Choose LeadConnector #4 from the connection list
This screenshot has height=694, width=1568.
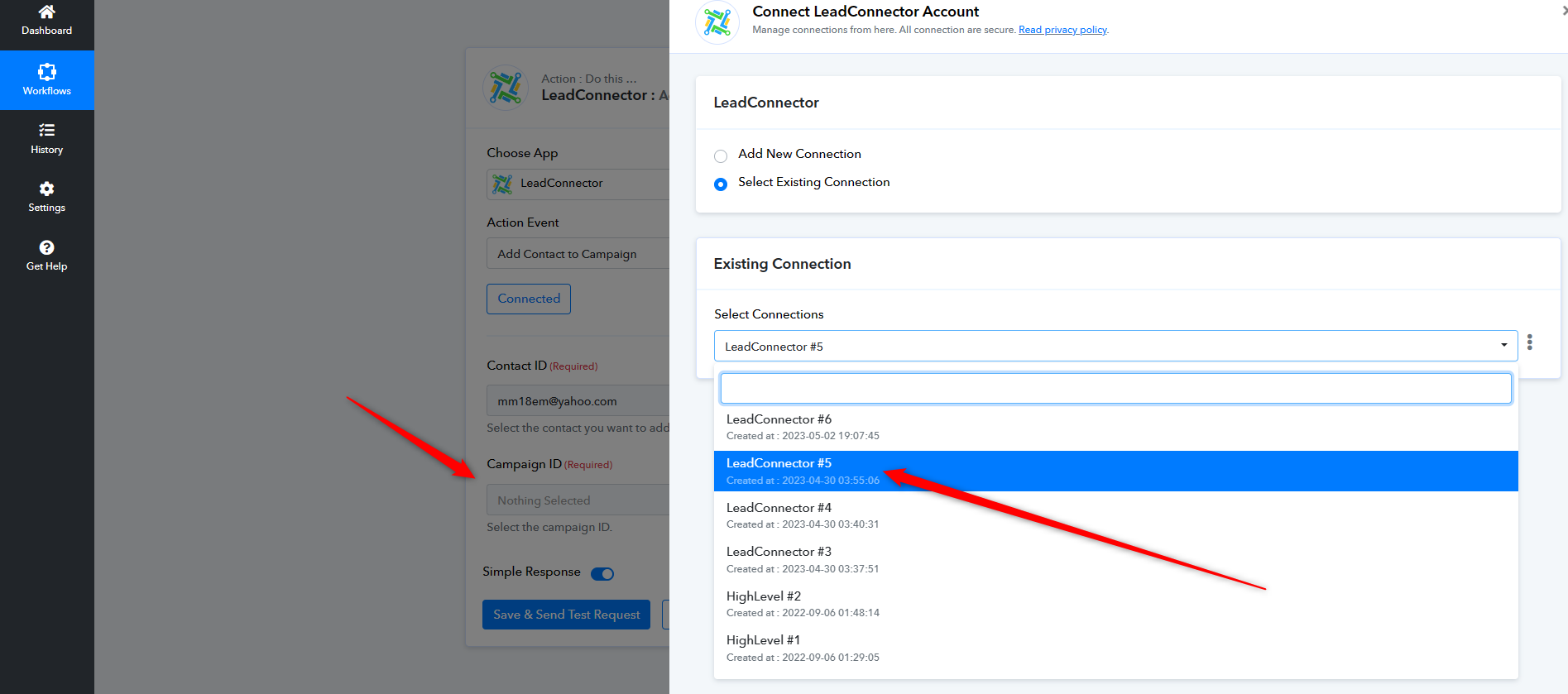click(1115, 515)
